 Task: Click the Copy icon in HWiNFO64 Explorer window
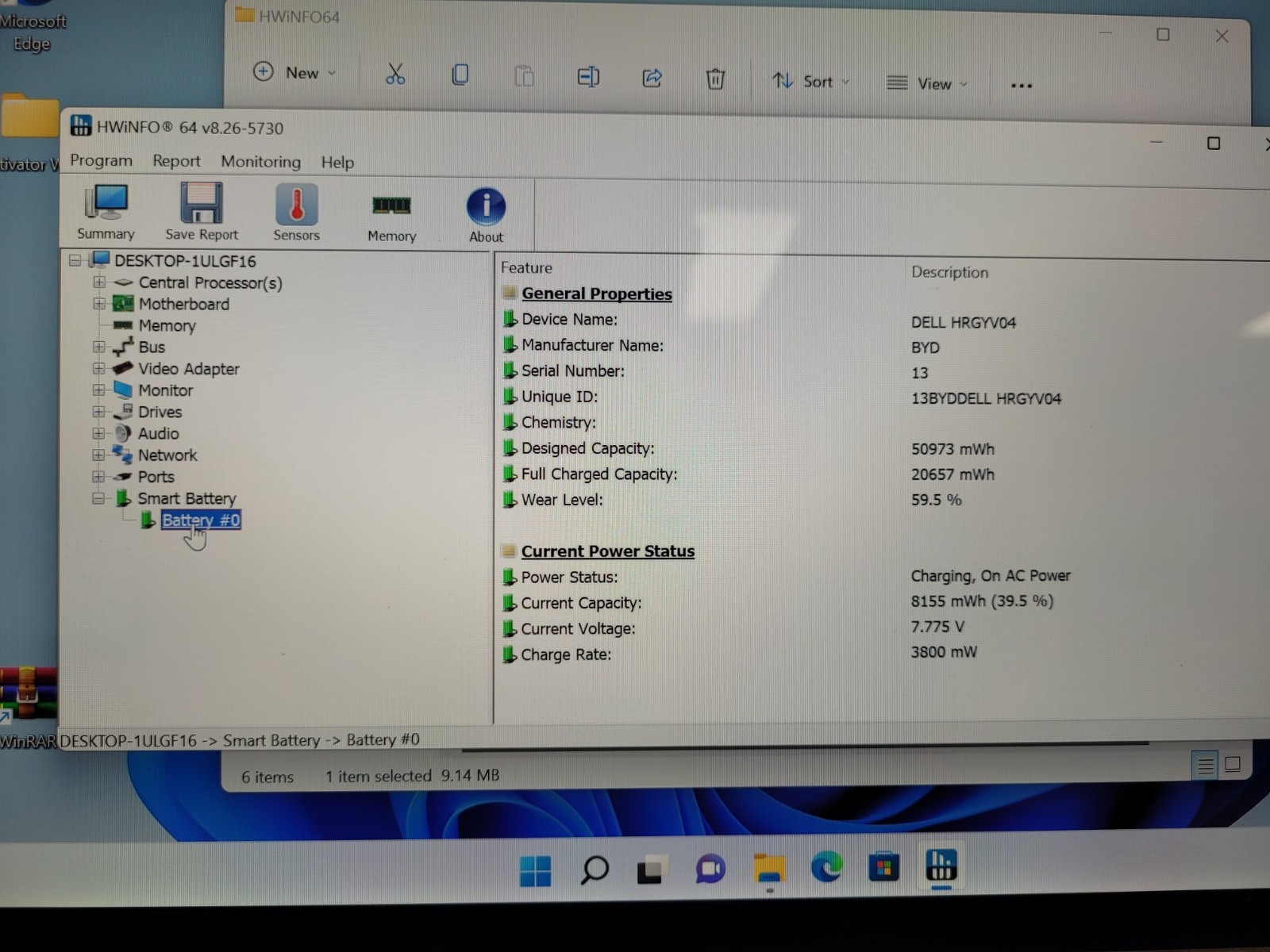click(460, 75)
